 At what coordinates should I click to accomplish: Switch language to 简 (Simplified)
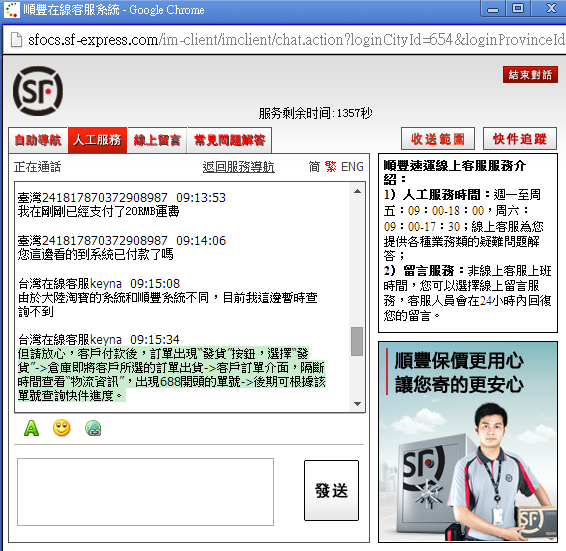tap(314, 167)
